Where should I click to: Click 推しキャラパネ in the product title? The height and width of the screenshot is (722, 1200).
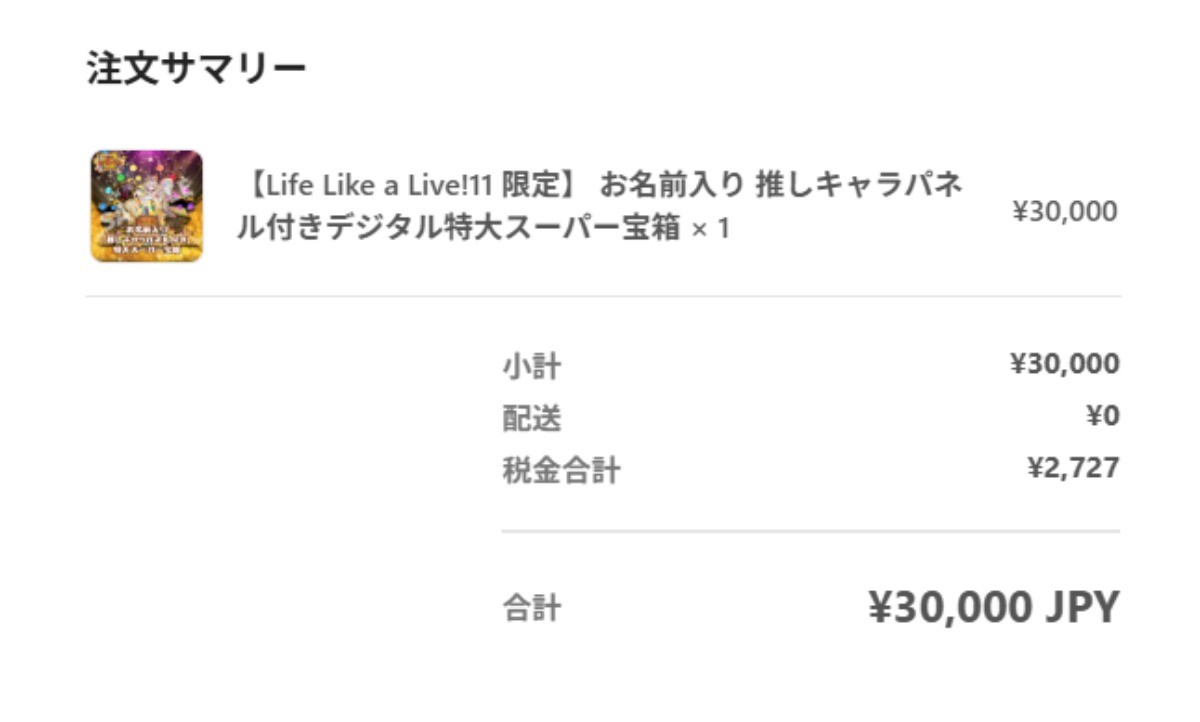(860, 186)
